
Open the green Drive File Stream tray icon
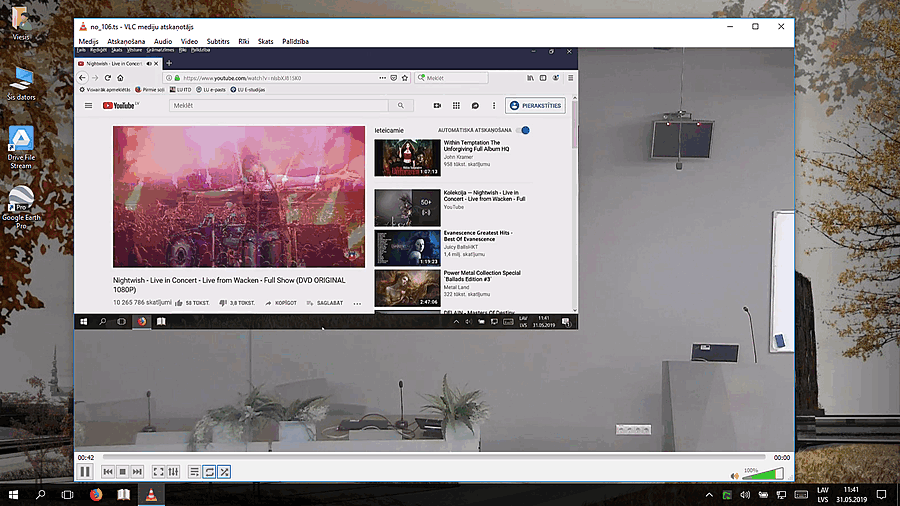[727, 495]
